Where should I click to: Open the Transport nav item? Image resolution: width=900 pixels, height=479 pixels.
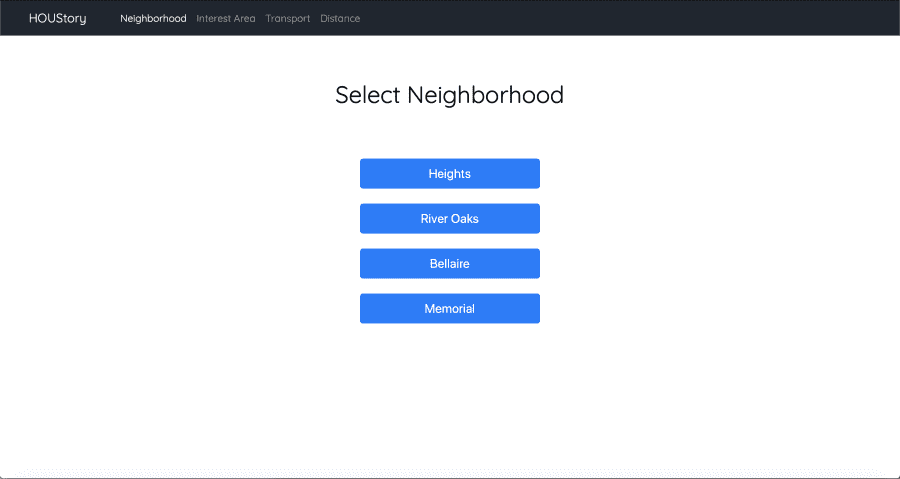(288, 18)
